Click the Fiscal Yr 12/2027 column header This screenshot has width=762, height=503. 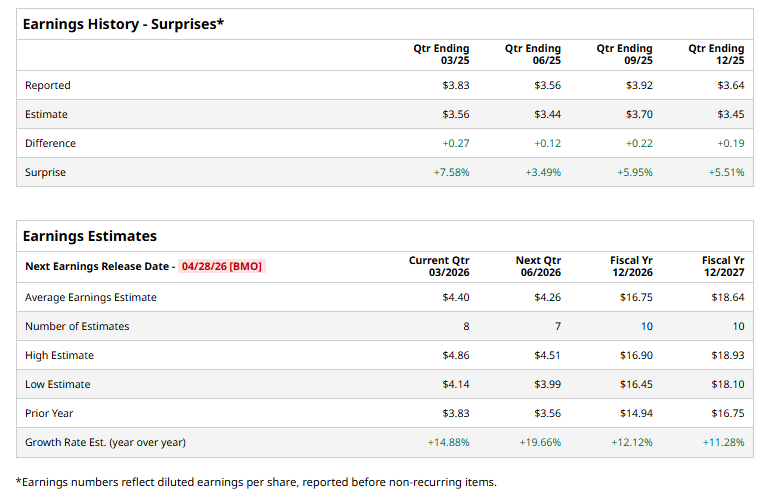tap(723, 267)
